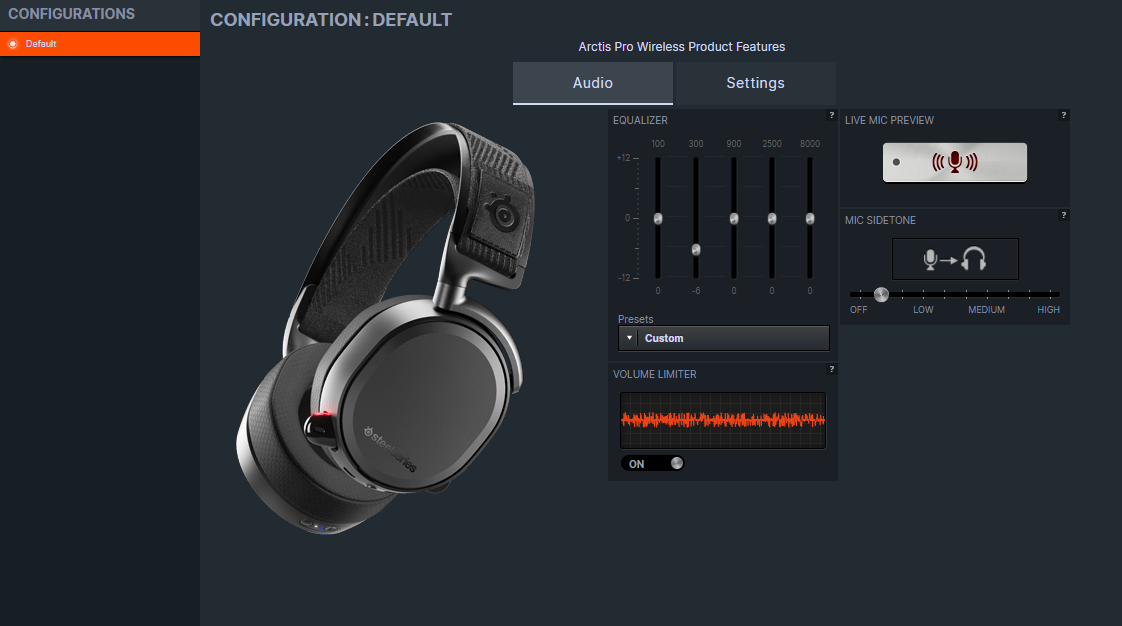Click the microphone-to-headphones sidetone icon
This screenshot has height=626, width=1122.
point(955,260)
